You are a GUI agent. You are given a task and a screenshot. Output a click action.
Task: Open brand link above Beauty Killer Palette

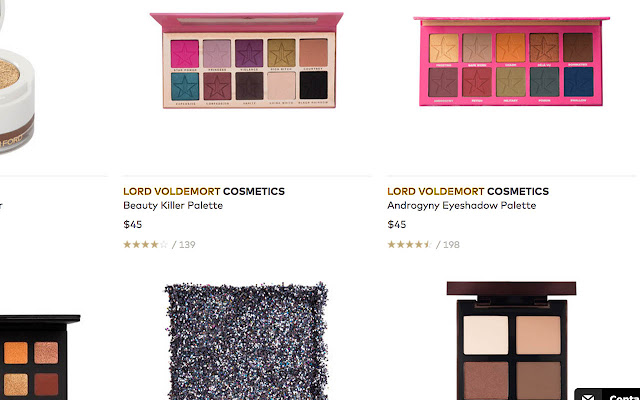coord(204,191)
